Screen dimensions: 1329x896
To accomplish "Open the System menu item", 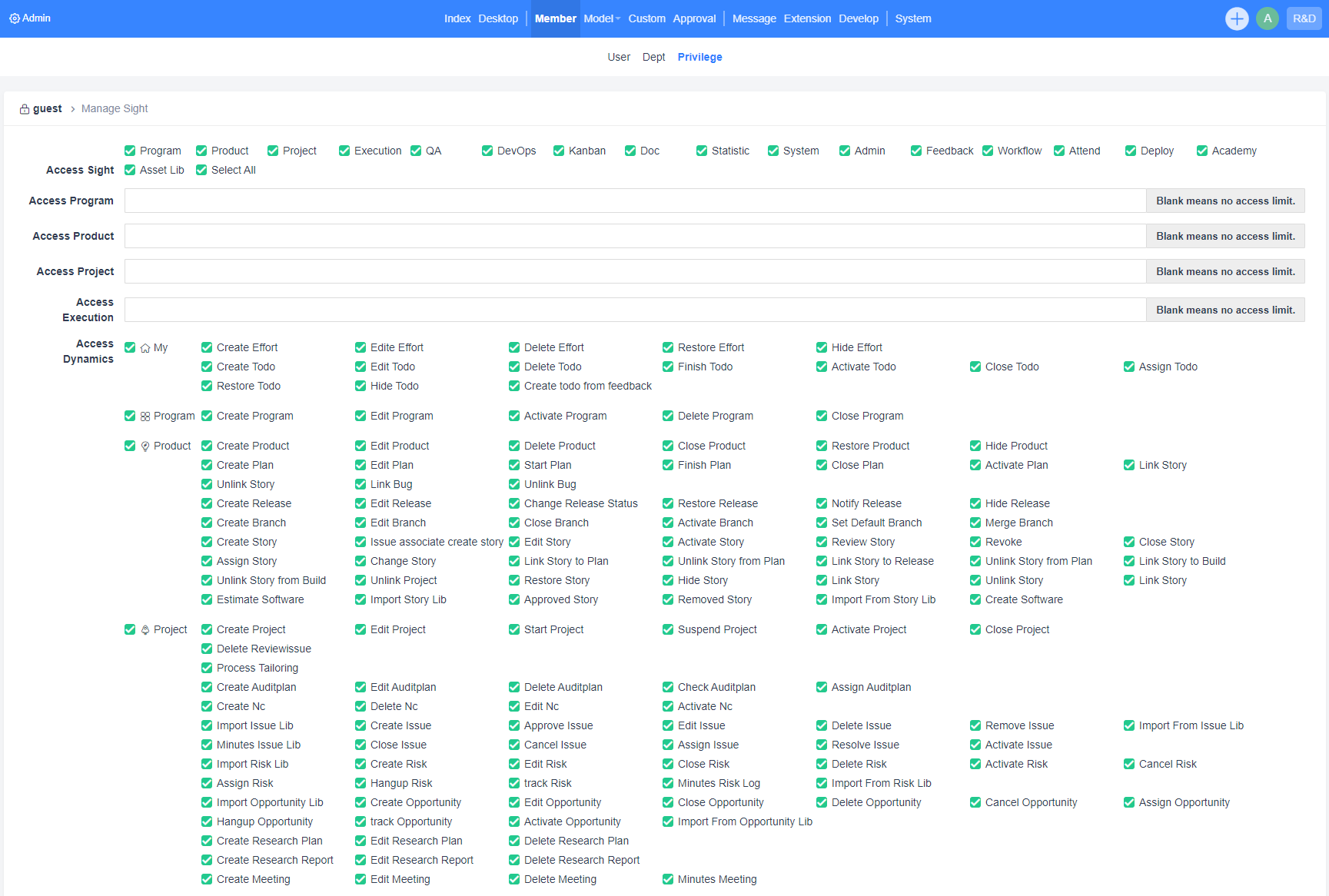I will click(912, 18).
